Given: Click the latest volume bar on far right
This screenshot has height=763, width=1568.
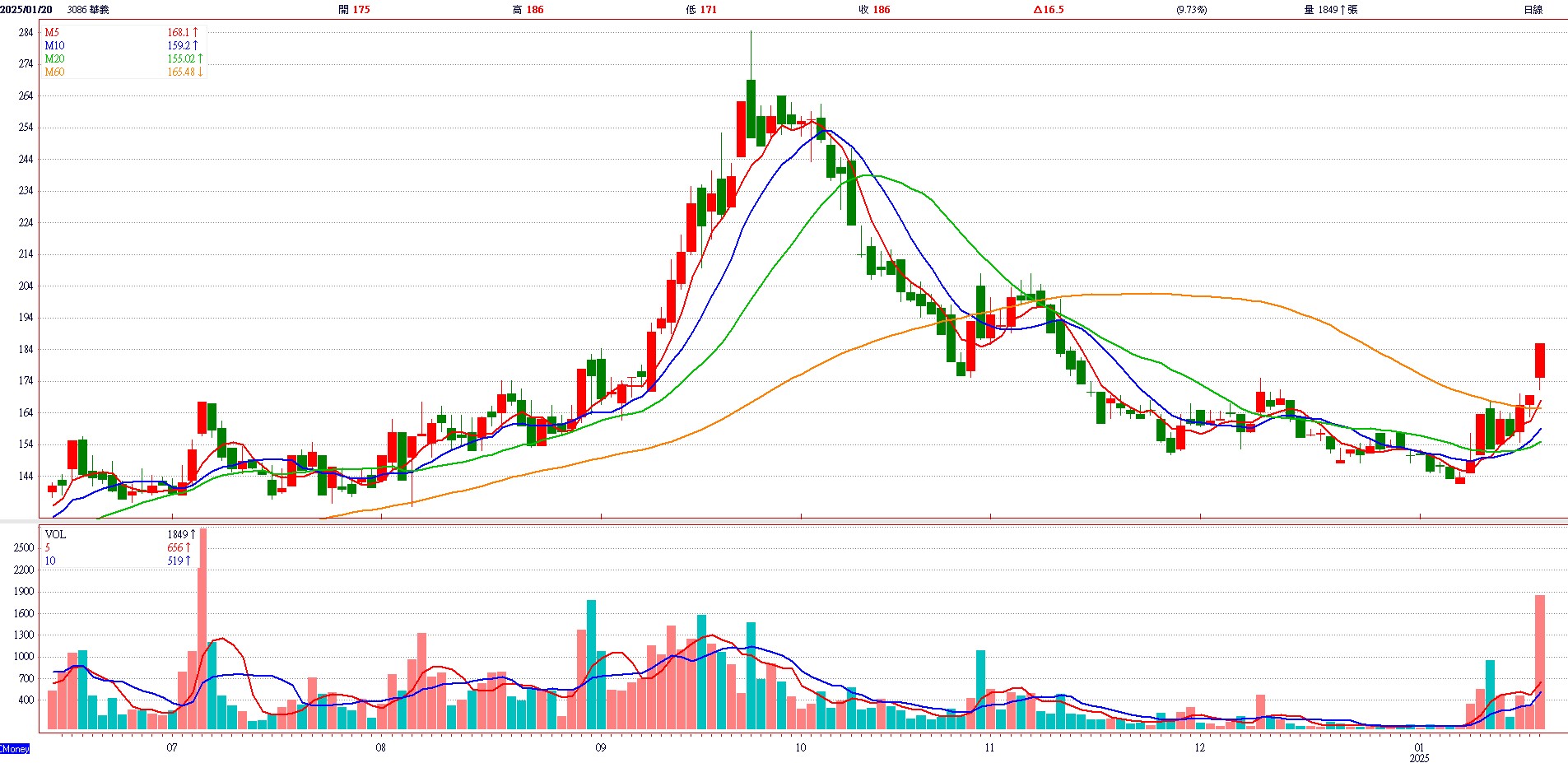Looking at the screenshot, I should click(x=1539, y=662).
